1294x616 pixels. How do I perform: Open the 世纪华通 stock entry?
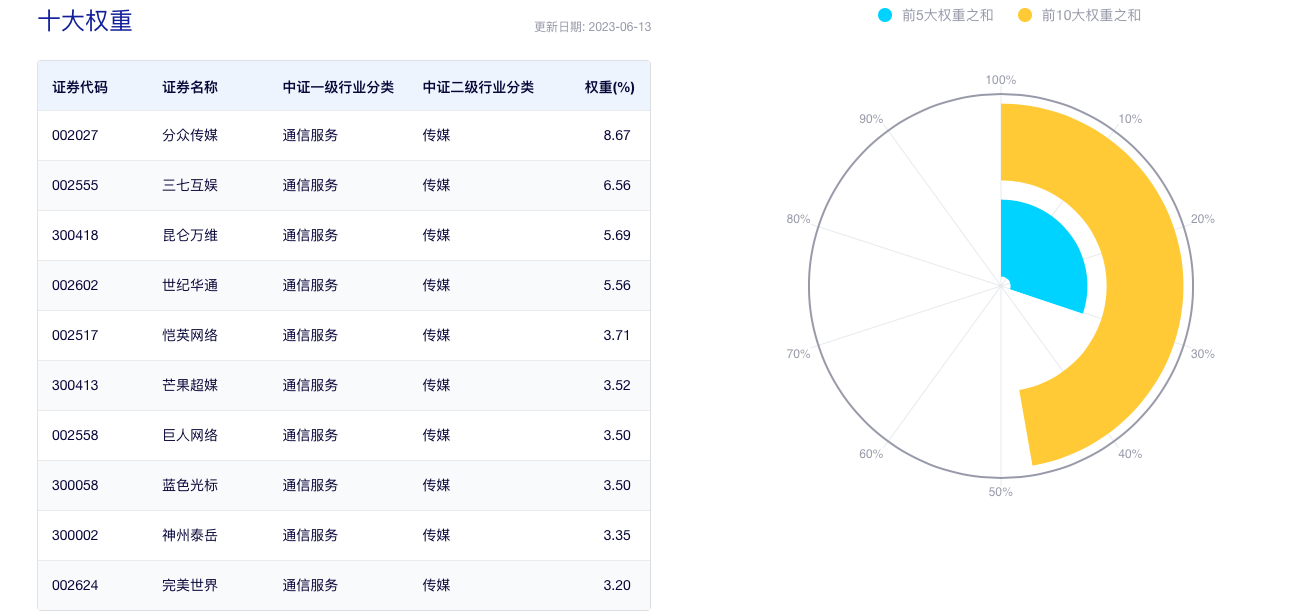[x=190, y=285]
